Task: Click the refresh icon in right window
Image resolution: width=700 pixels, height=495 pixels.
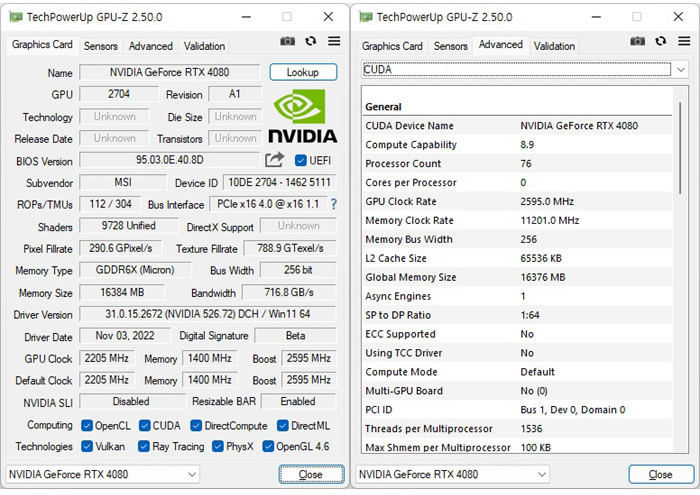Action: [661, 42]
